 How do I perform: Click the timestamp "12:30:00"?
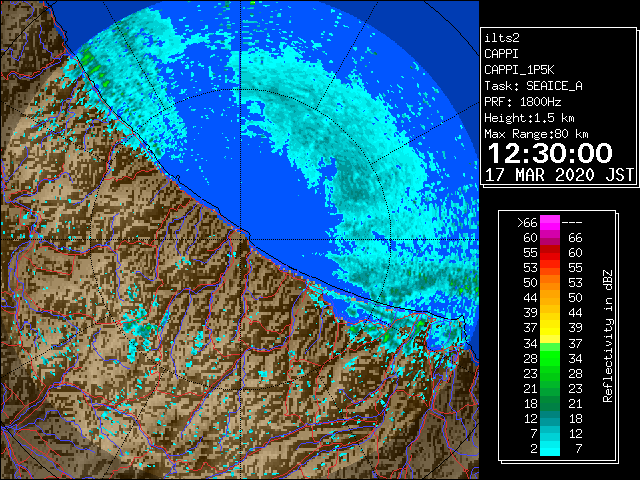550,153
